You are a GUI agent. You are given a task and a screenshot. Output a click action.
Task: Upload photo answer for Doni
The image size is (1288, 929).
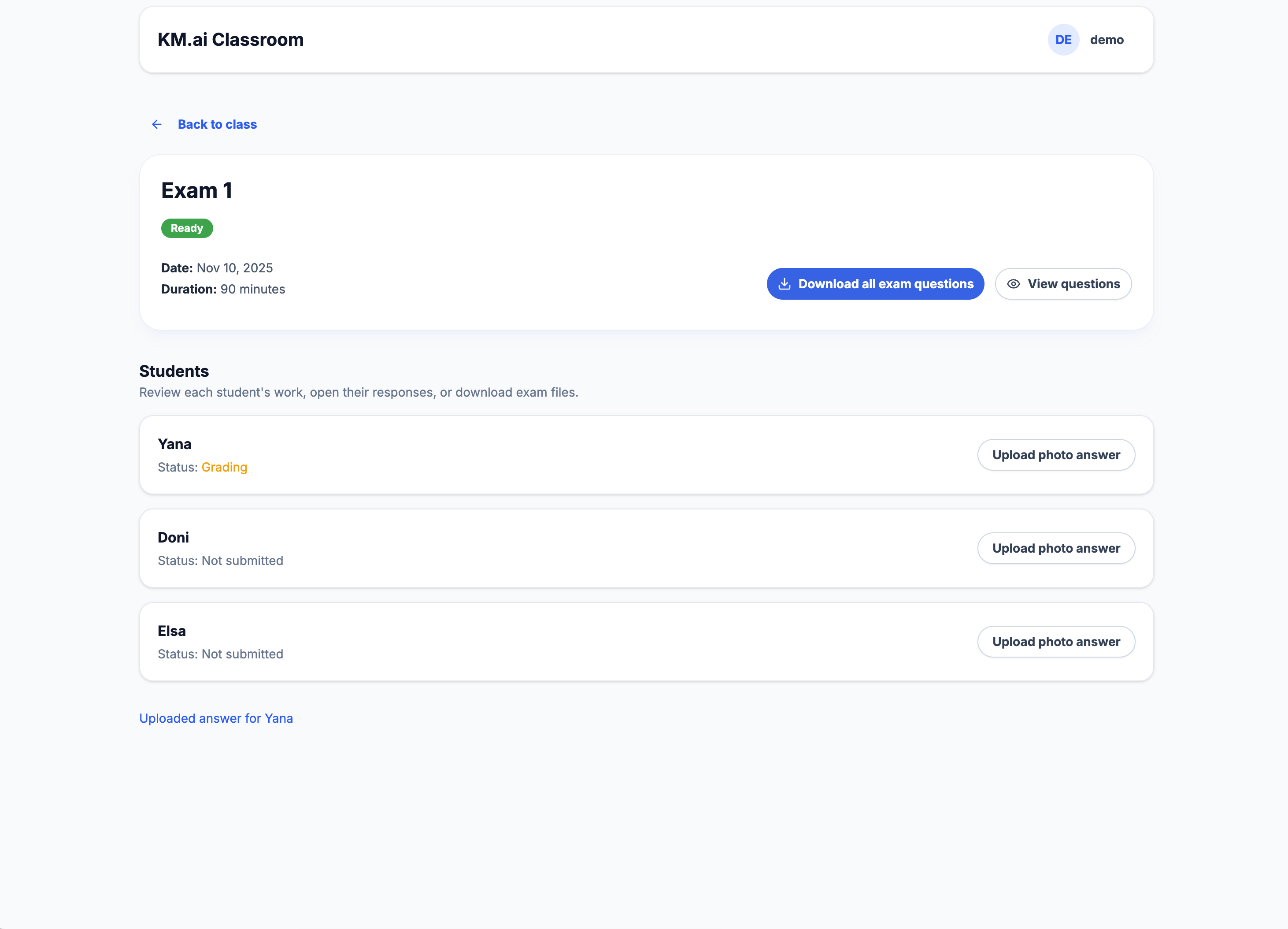pos(1056,548)
